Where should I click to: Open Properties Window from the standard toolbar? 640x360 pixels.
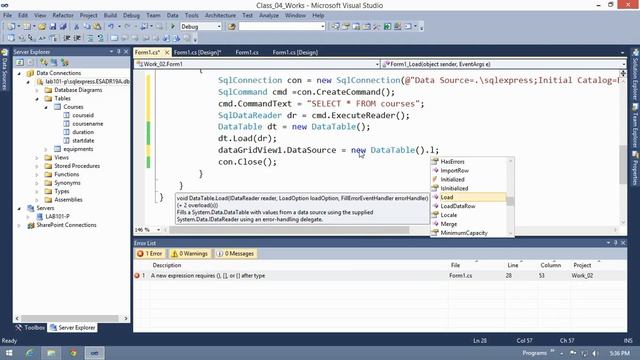346,27
